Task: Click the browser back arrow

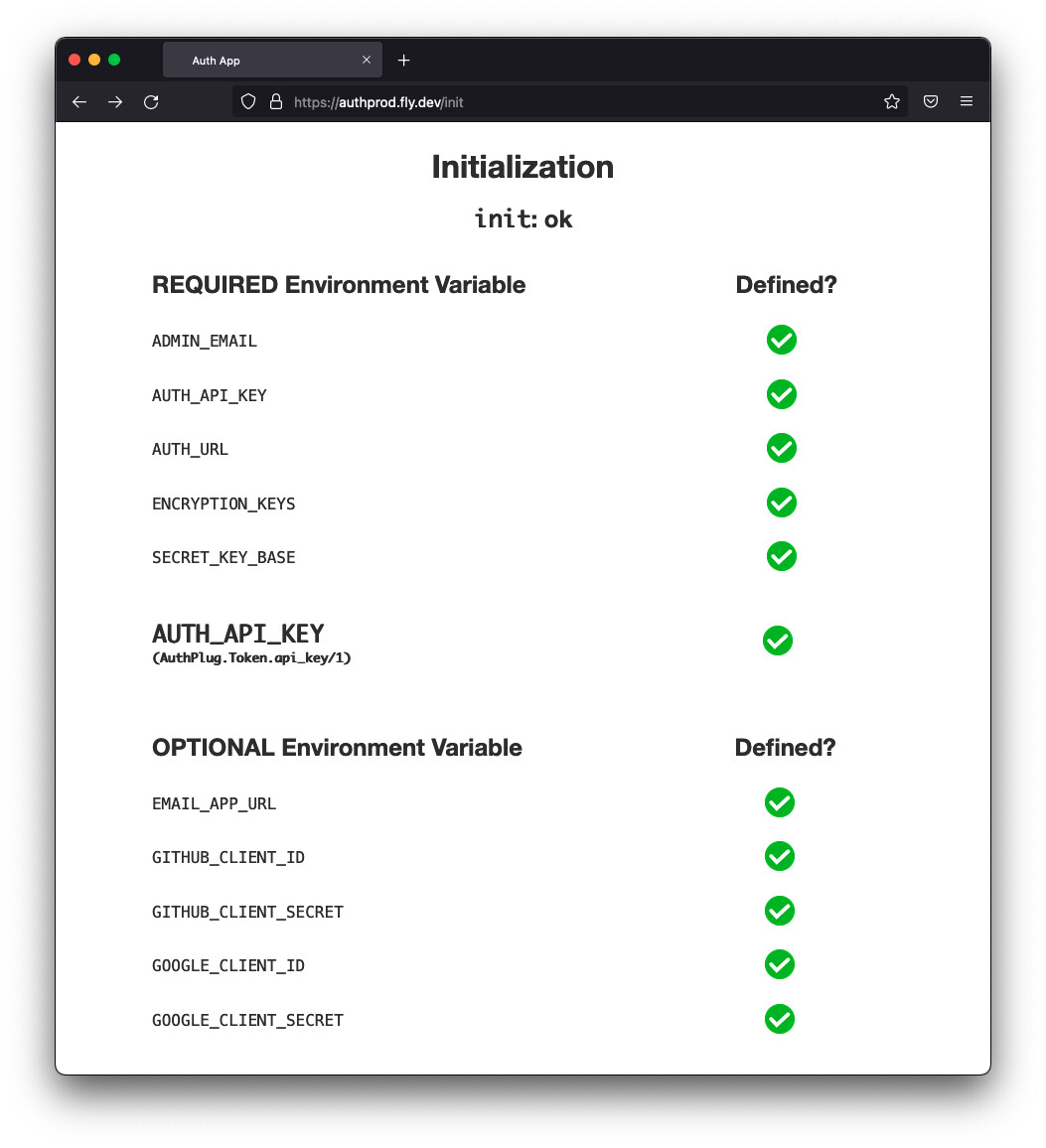Action: [79, 102]
